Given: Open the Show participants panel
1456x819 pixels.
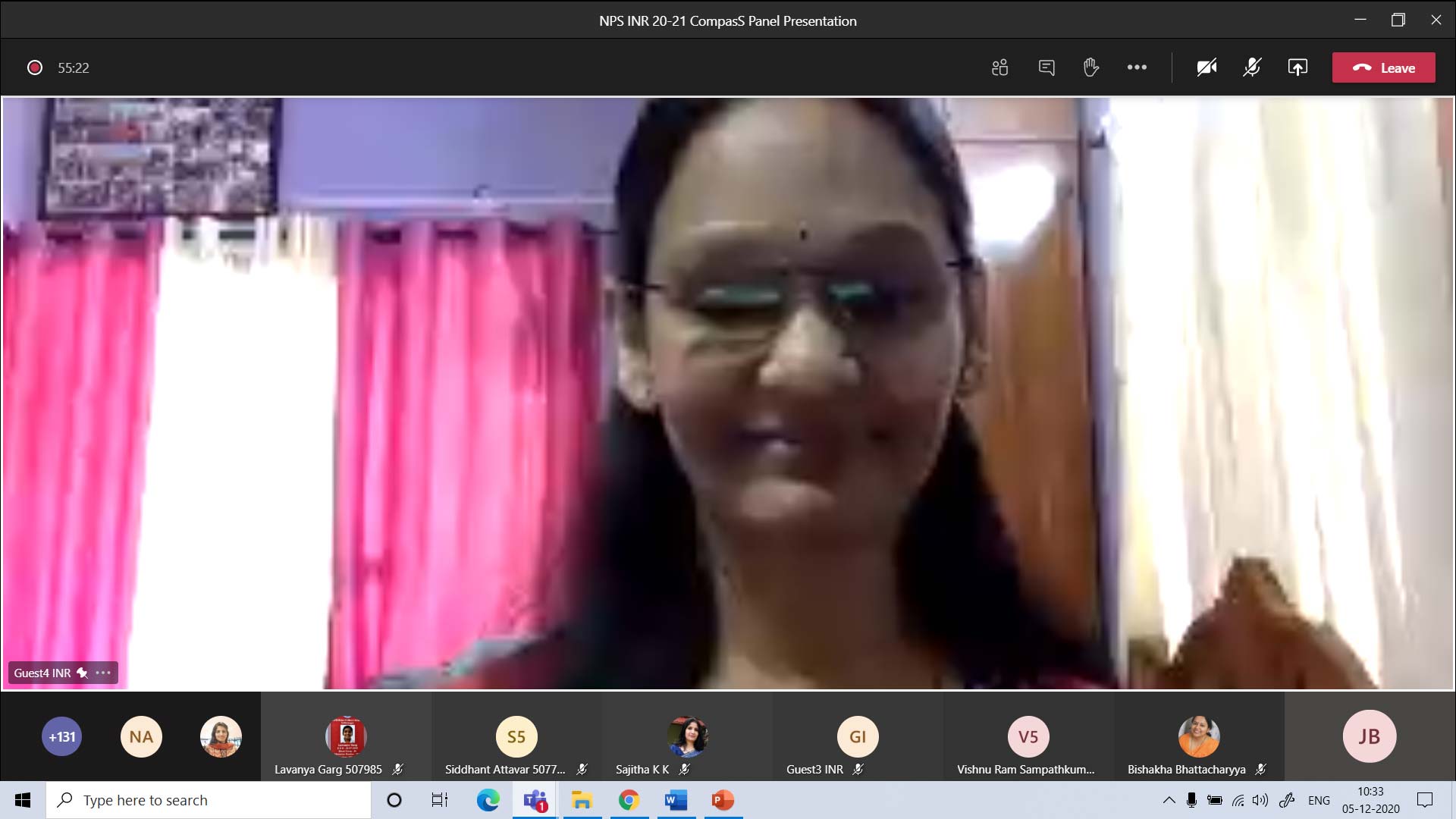Looking at the screenshot, I should 999,67.
